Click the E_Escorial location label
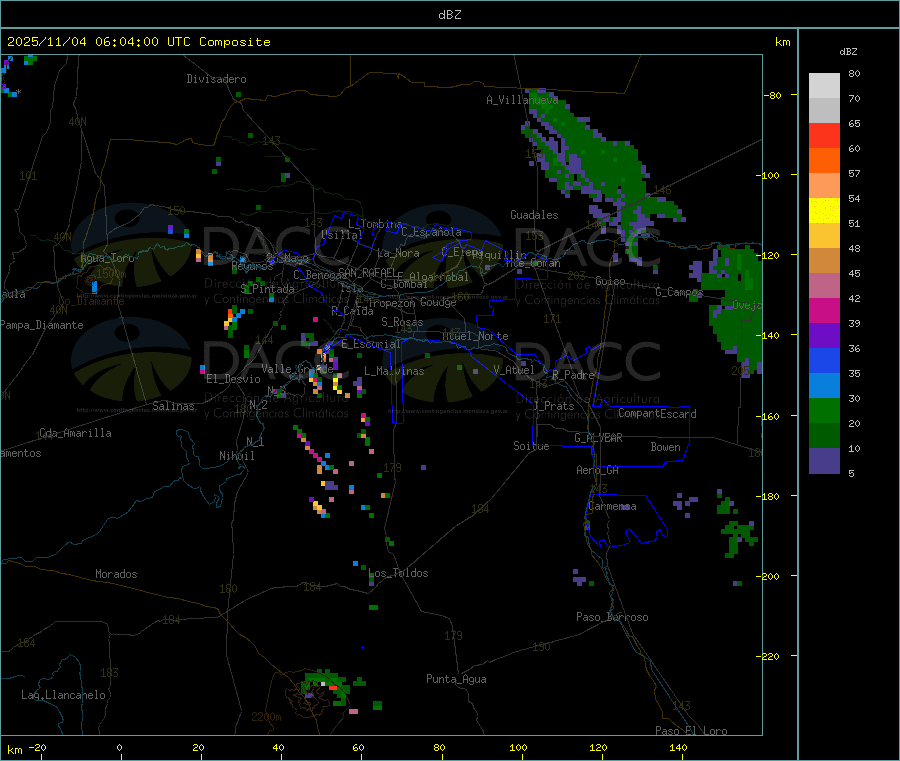 coord(370,344)
